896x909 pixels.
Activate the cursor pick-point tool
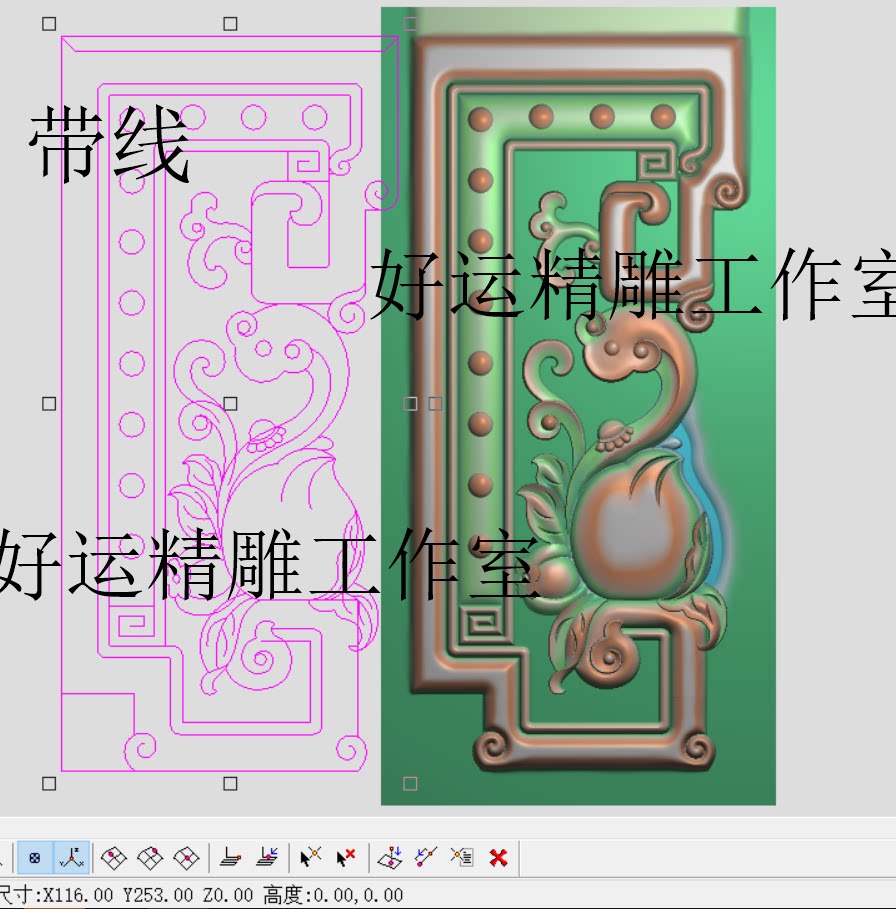tap(310, 857)
